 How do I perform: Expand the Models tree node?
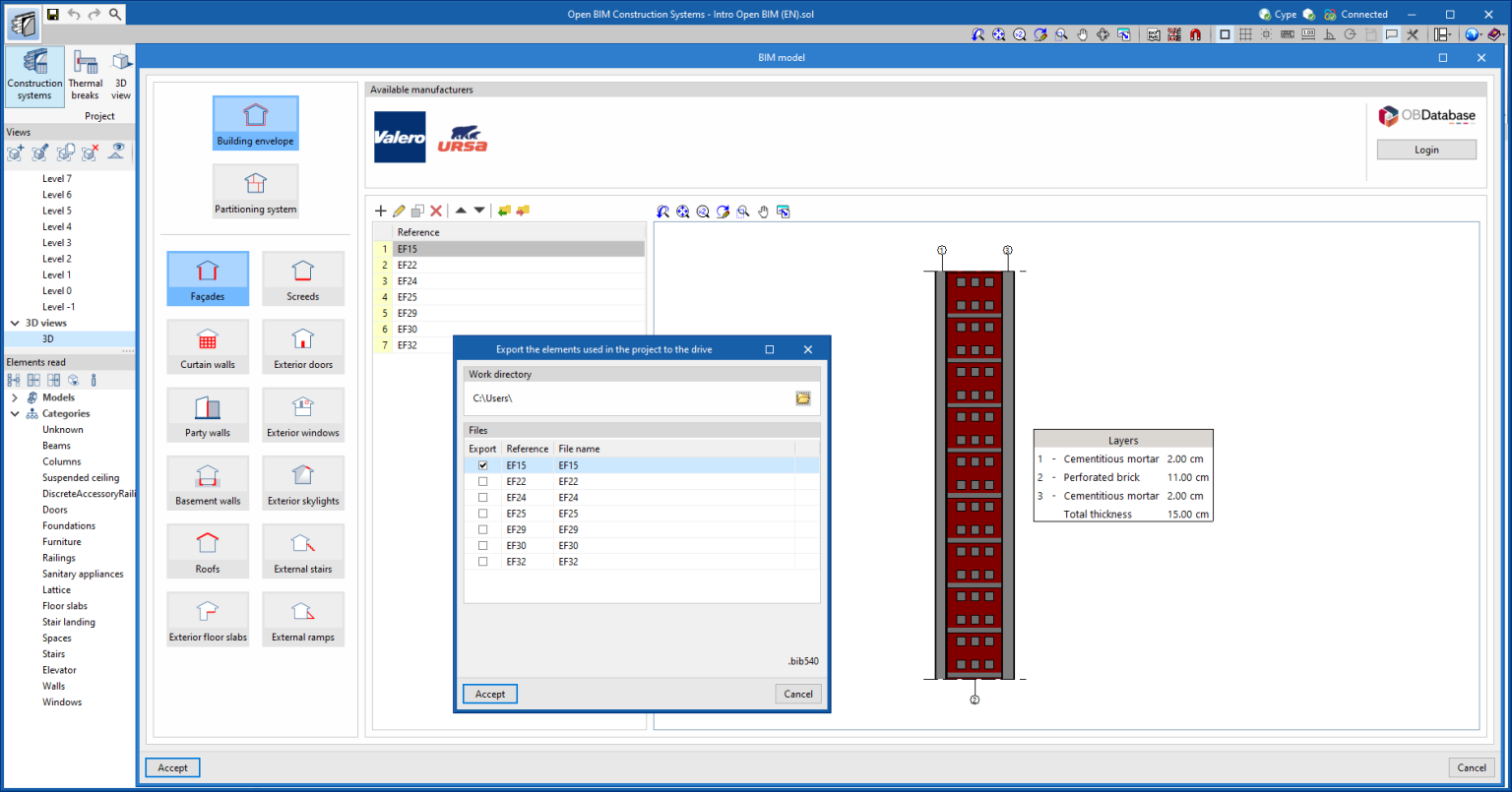14,396
